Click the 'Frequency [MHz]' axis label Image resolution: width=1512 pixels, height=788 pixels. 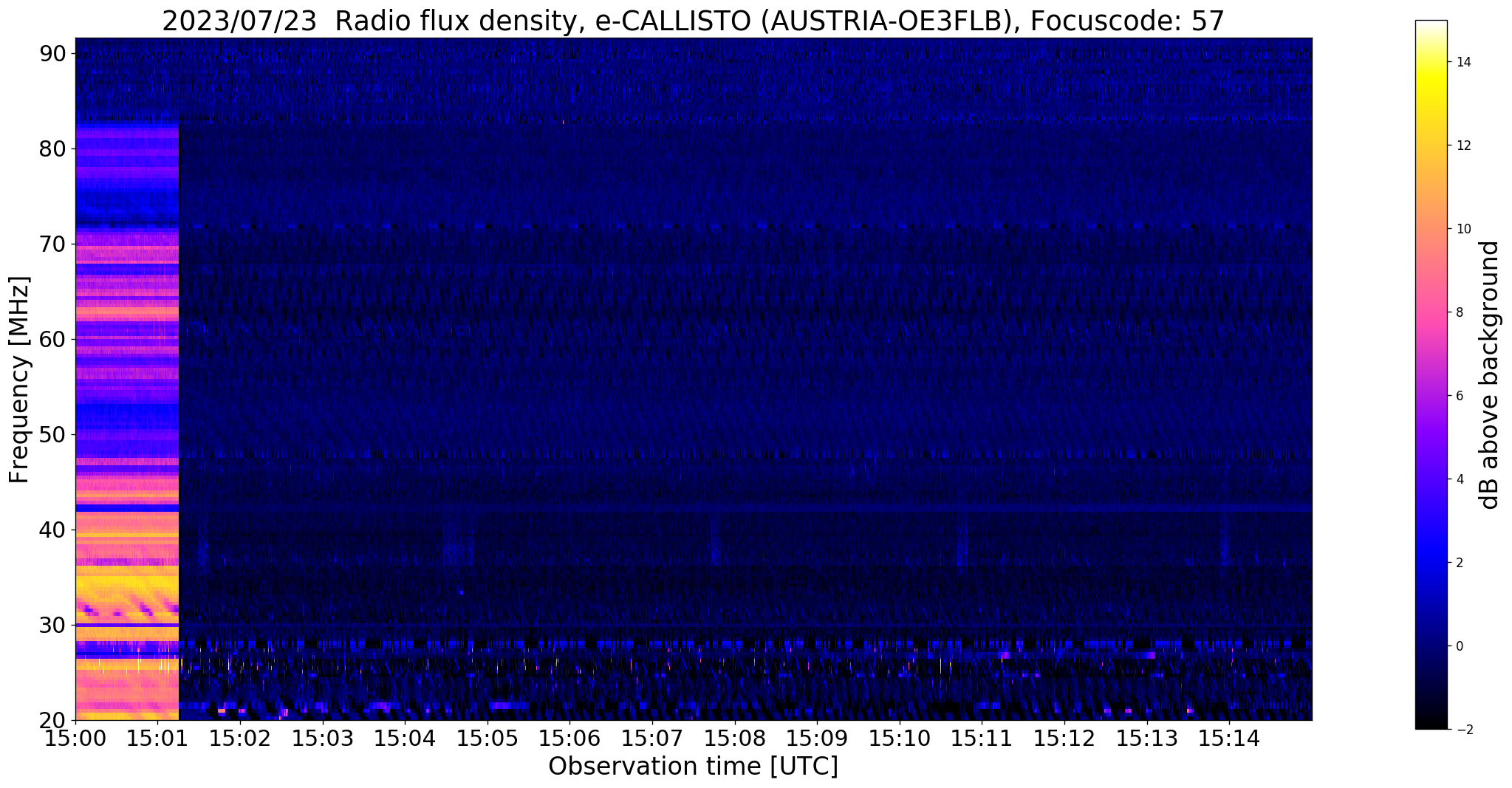(x=20, y=380)
